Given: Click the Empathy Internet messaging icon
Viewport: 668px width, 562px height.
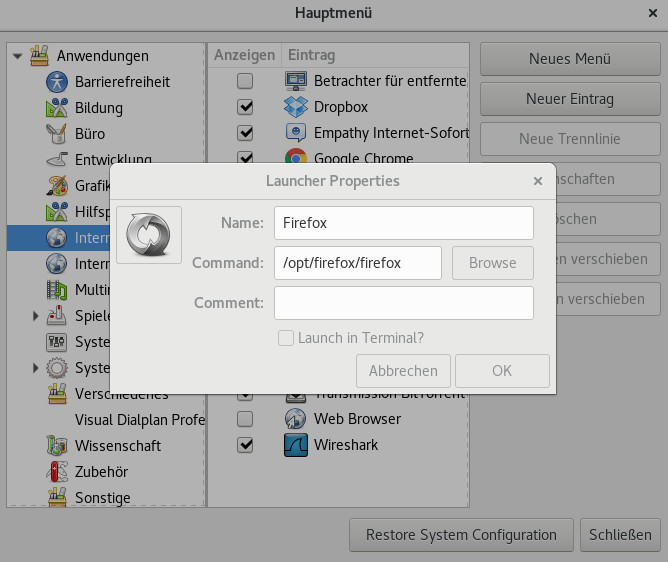Looking at the screenshot, I should [296, 132].
